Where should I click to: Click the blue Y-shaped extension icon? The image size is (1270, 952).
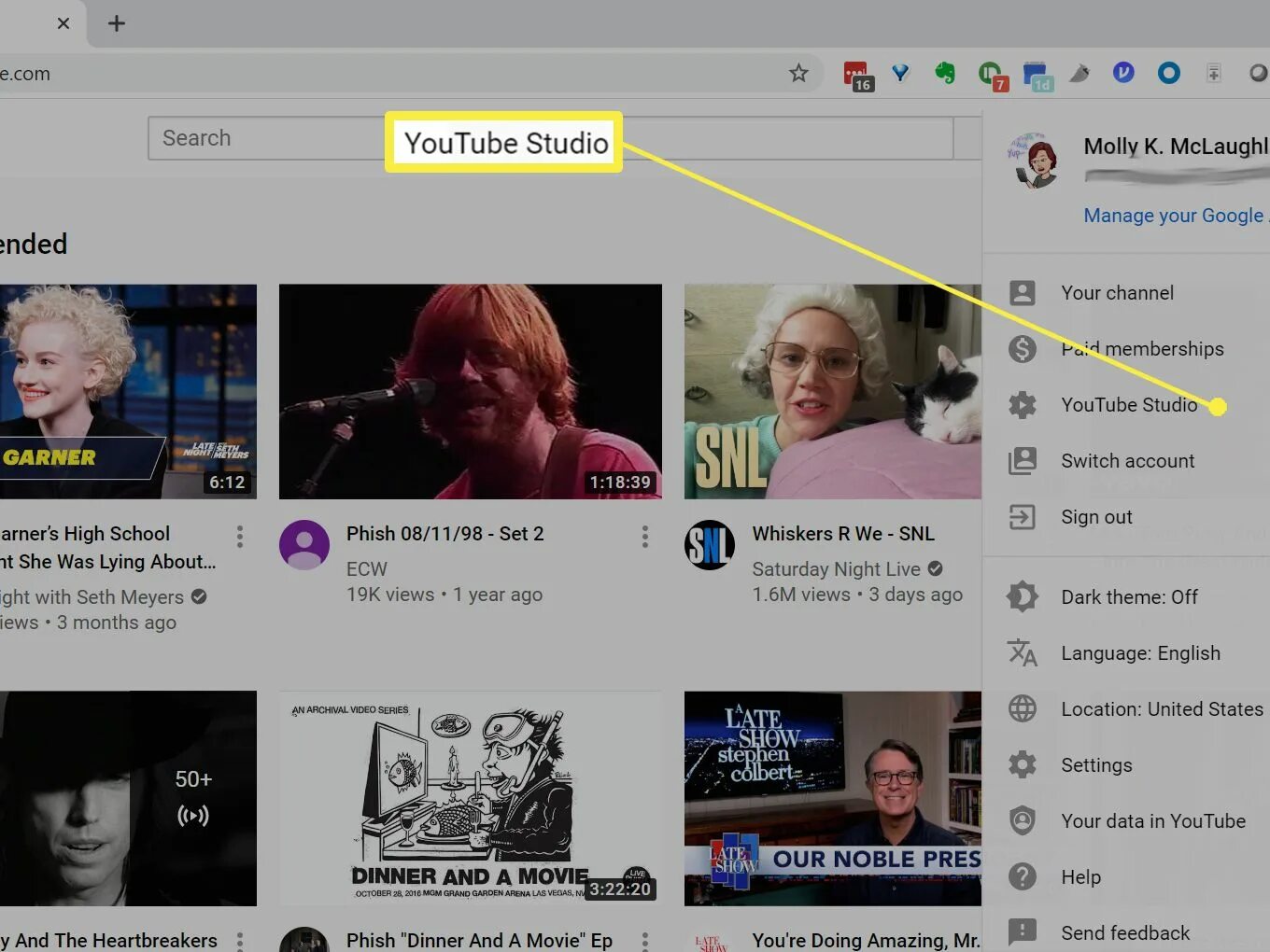click(x=900, y=73)
